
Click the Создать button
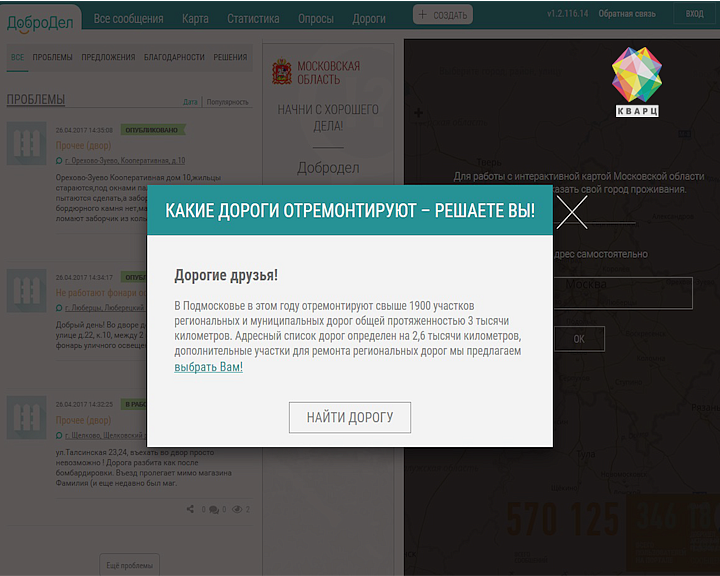[443, 15]
